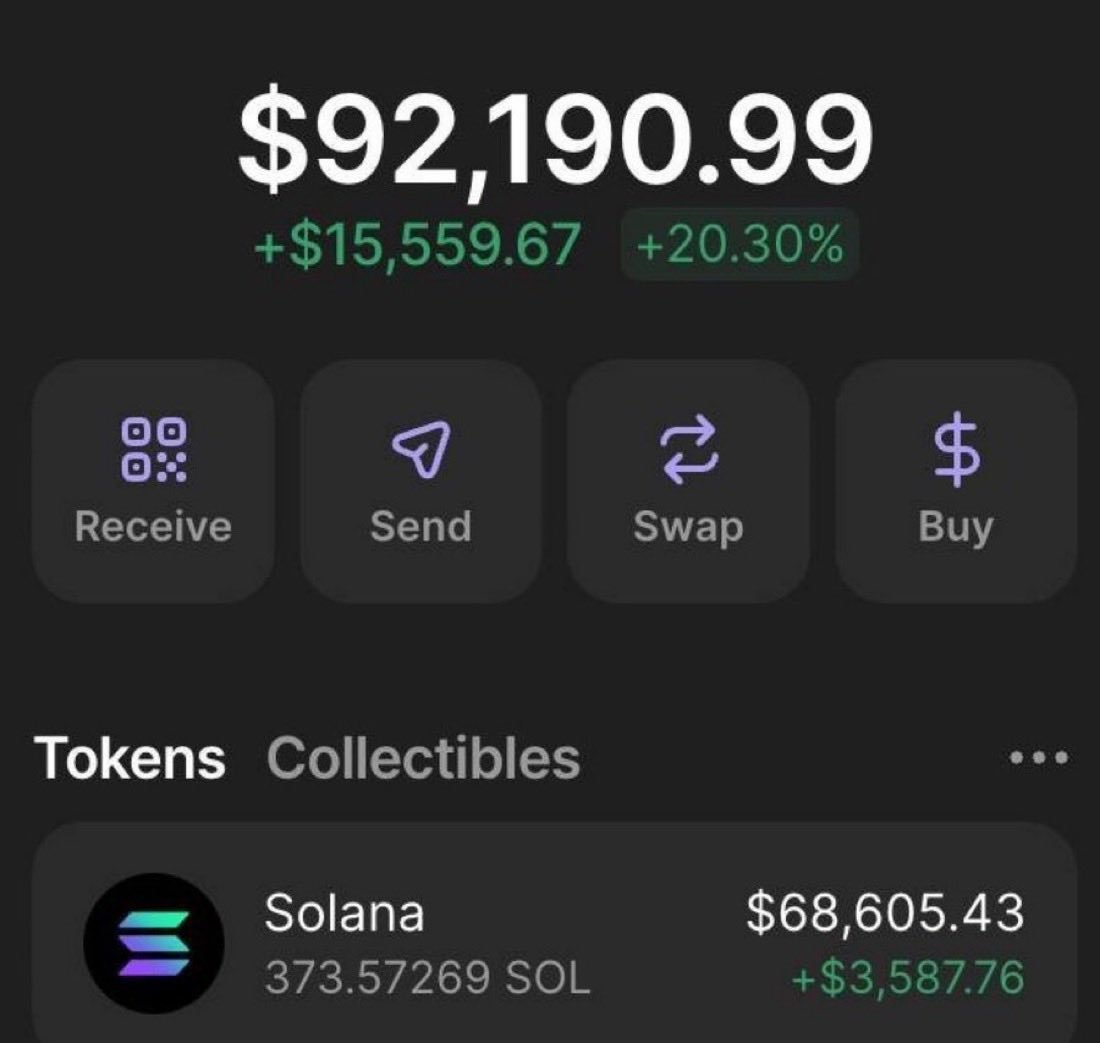The image size is (1100, 1043).
Task: Click the +$3,587.76 Solana gain
Action: (908, 978)
